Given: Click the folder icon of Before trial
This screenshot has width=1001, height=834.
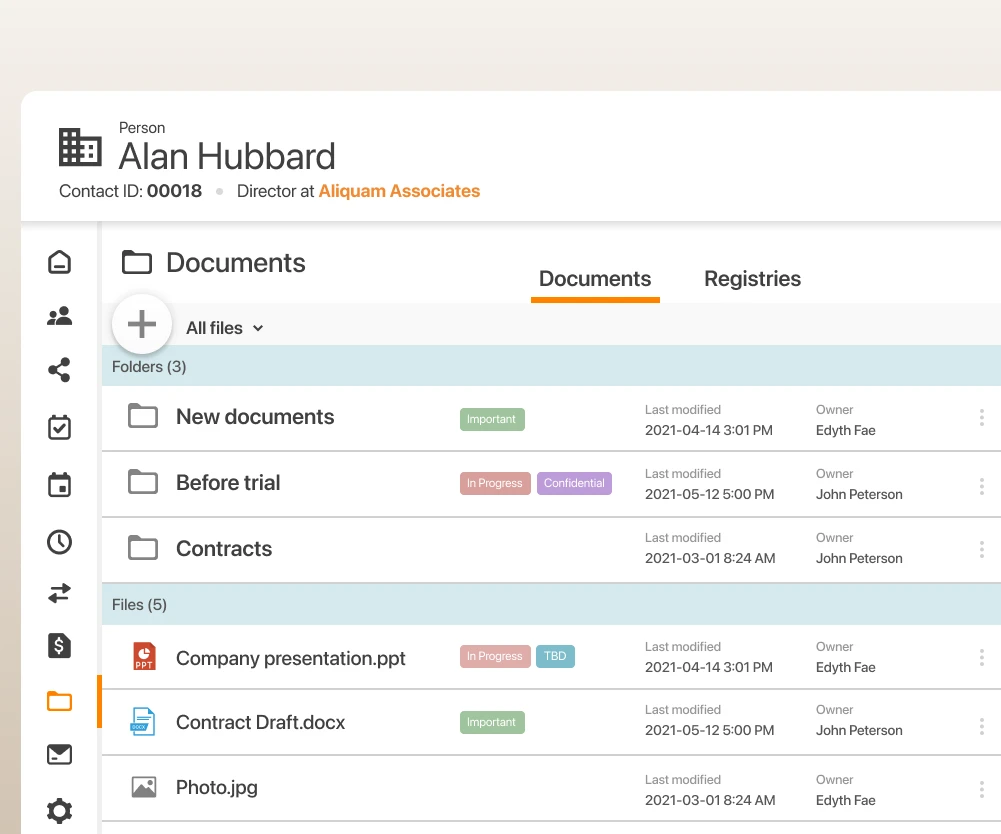Looking at the screenshot, I should (x=143, y=481).
